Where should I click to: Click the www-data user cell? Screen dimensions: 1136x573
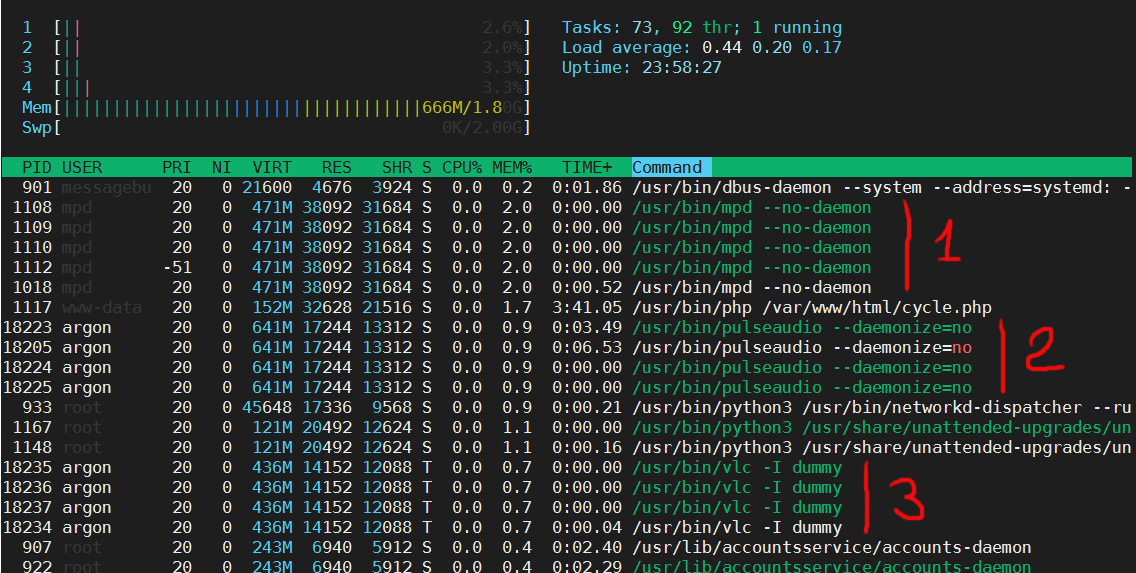pos(101,308)
